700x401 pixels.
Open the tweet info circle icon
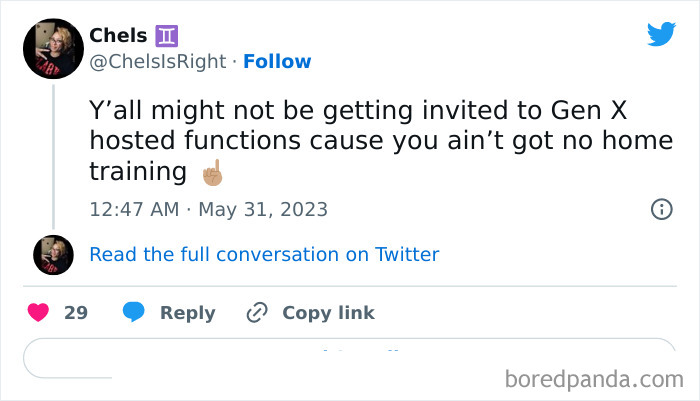(661, 210)
